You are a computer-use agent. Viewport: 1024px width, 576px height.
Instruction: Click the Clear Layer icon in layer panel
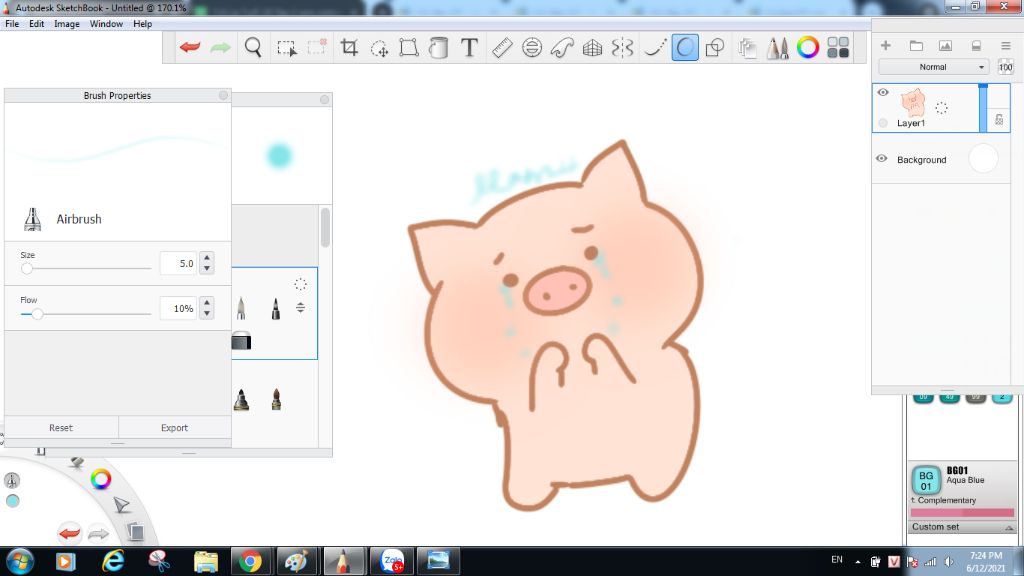(976, 45)
